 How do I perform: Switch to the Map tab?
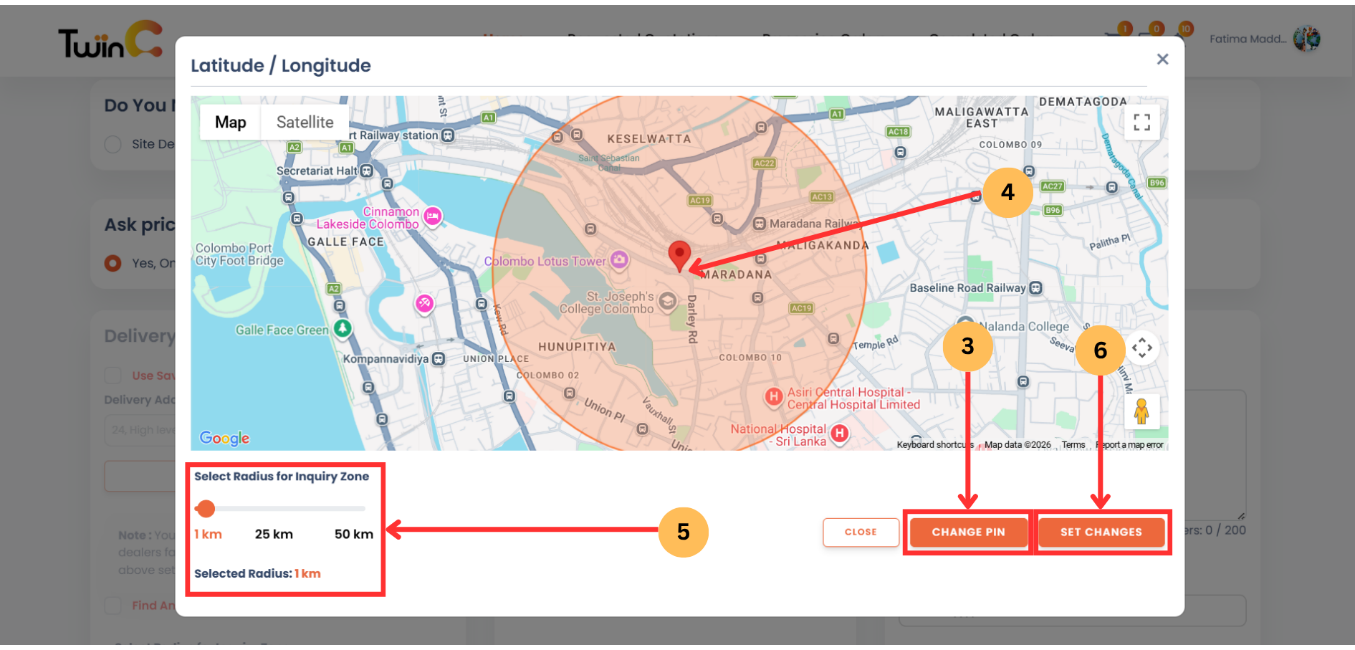coord(230,121)
